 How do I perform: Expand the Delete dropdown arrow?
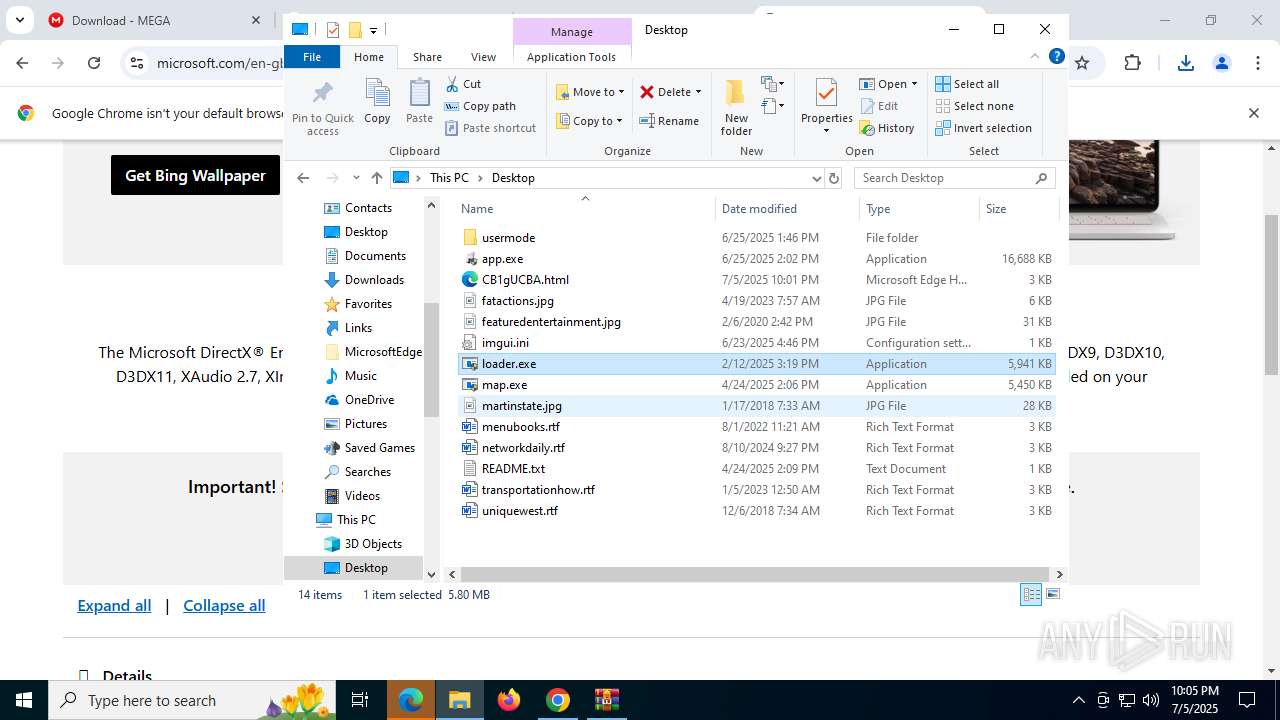click(x=698, y=92)
